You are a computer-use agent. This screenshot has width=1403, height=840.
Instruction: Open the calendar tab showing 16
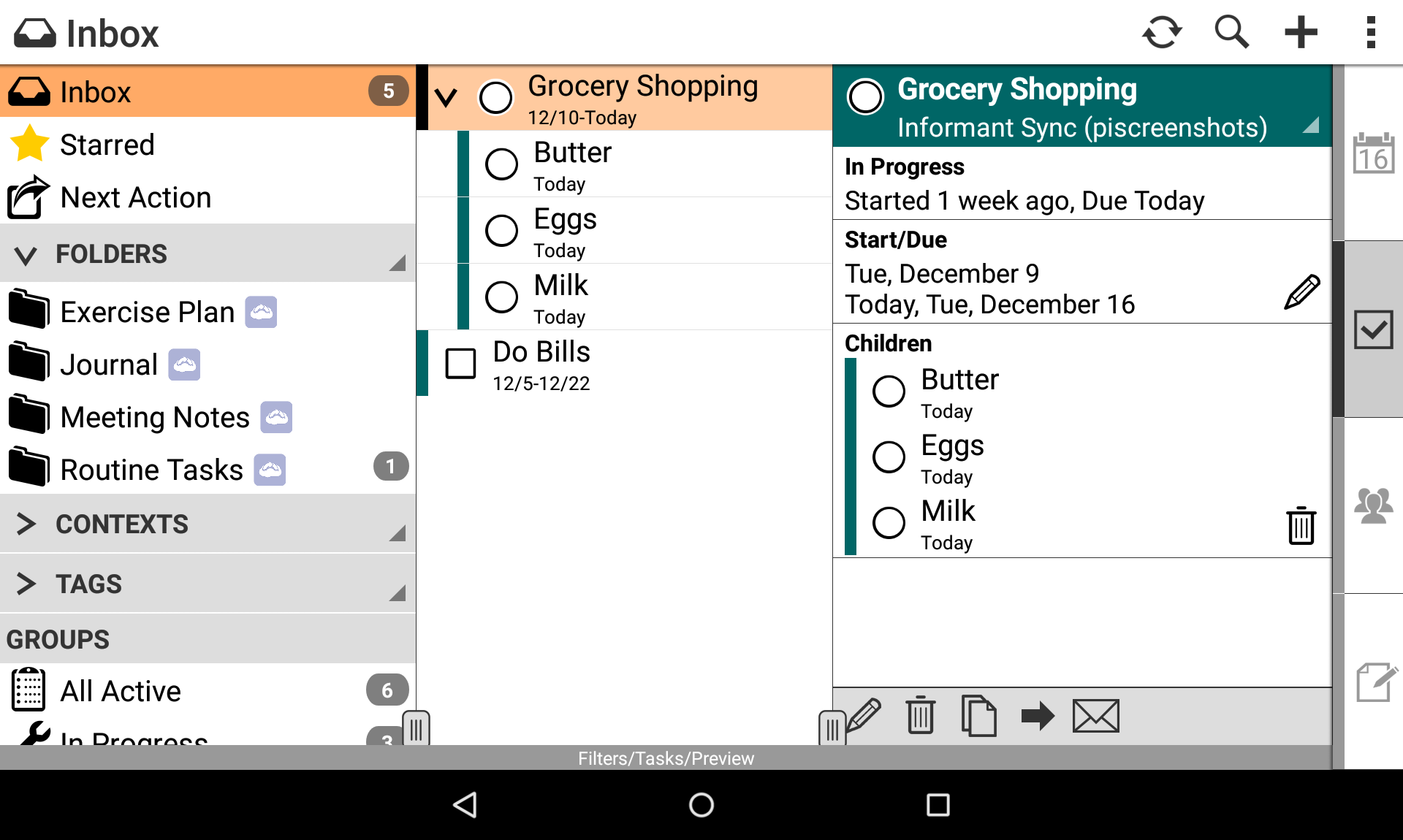pyautogui.click(x=1373, y=153)
